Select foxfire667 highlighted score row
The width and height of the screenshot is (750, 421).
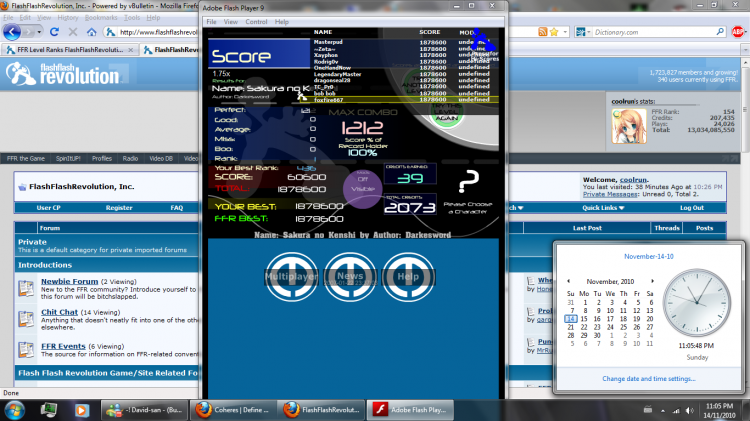[401, 100]
